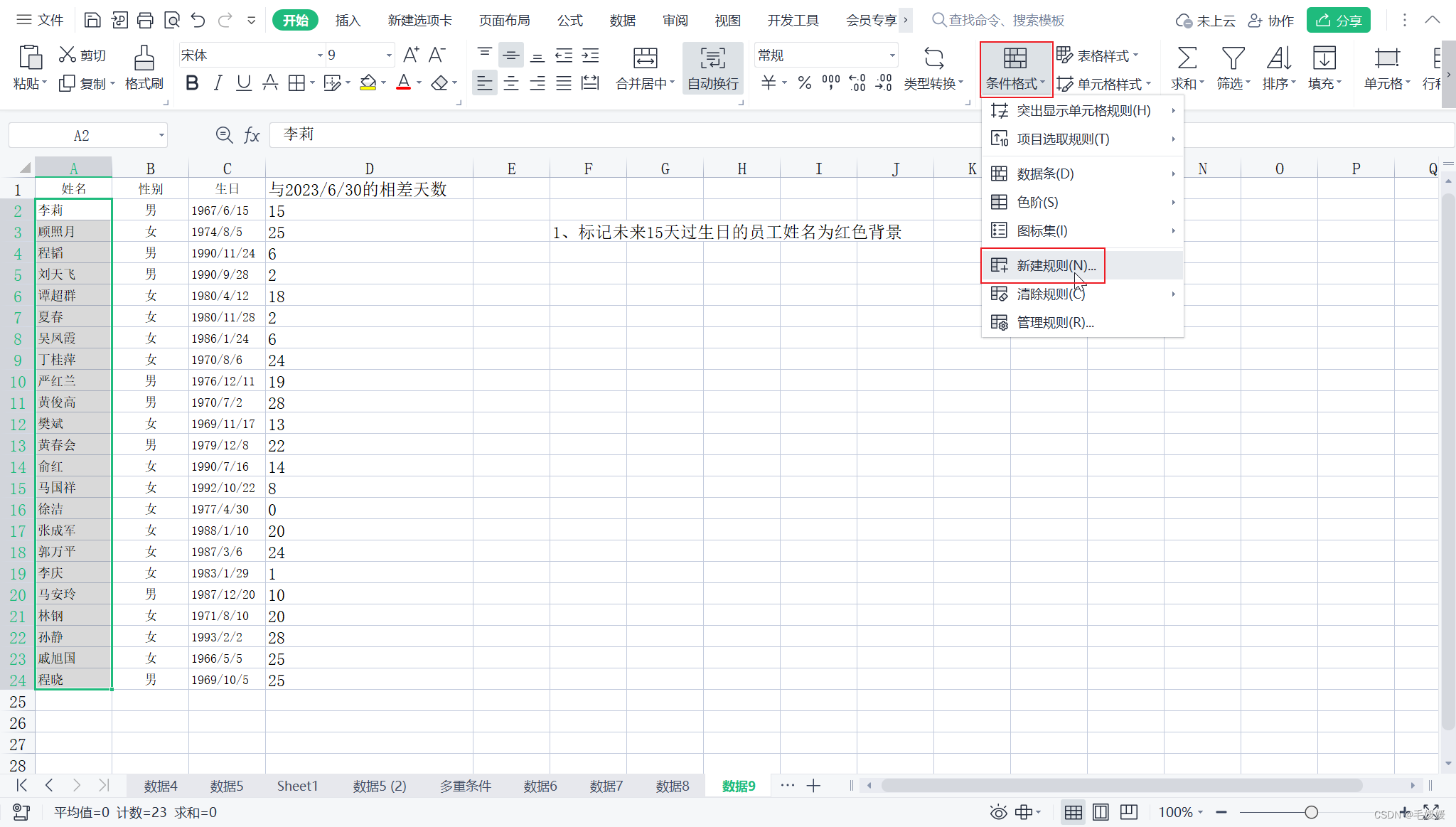The height and width of the screenshot is (827, 1456).
Task: Click the Print icon
Action: tap(145, 20)
